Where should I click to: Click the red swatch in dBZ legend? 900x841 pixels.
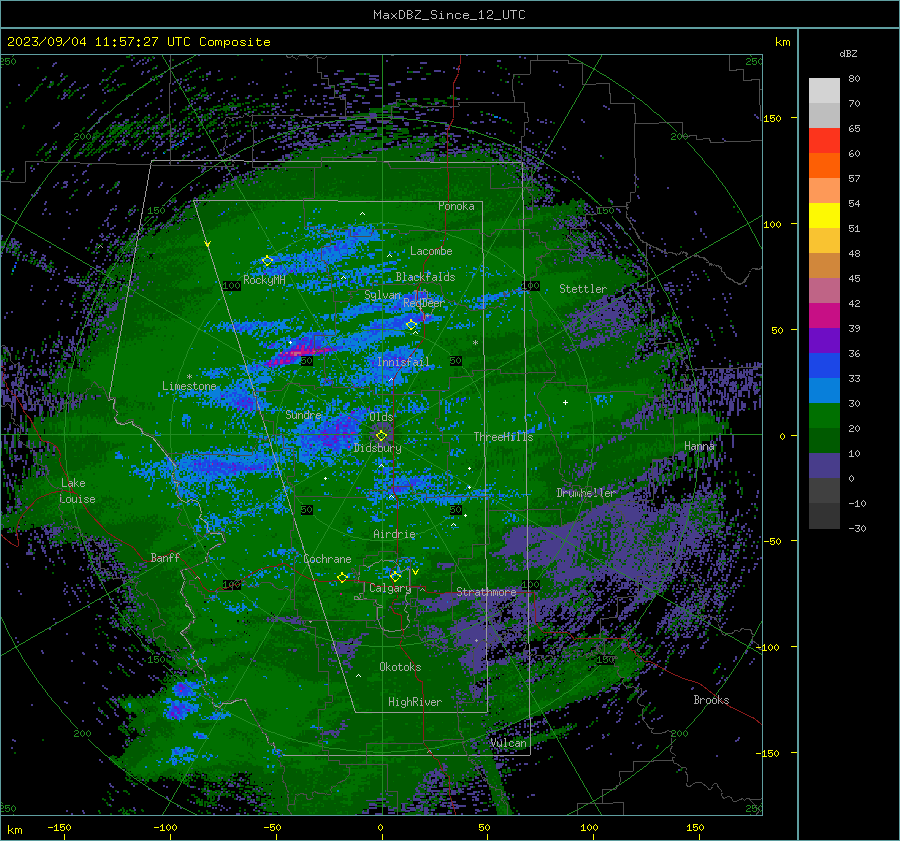pyautogui.click(x=824, y=141)
